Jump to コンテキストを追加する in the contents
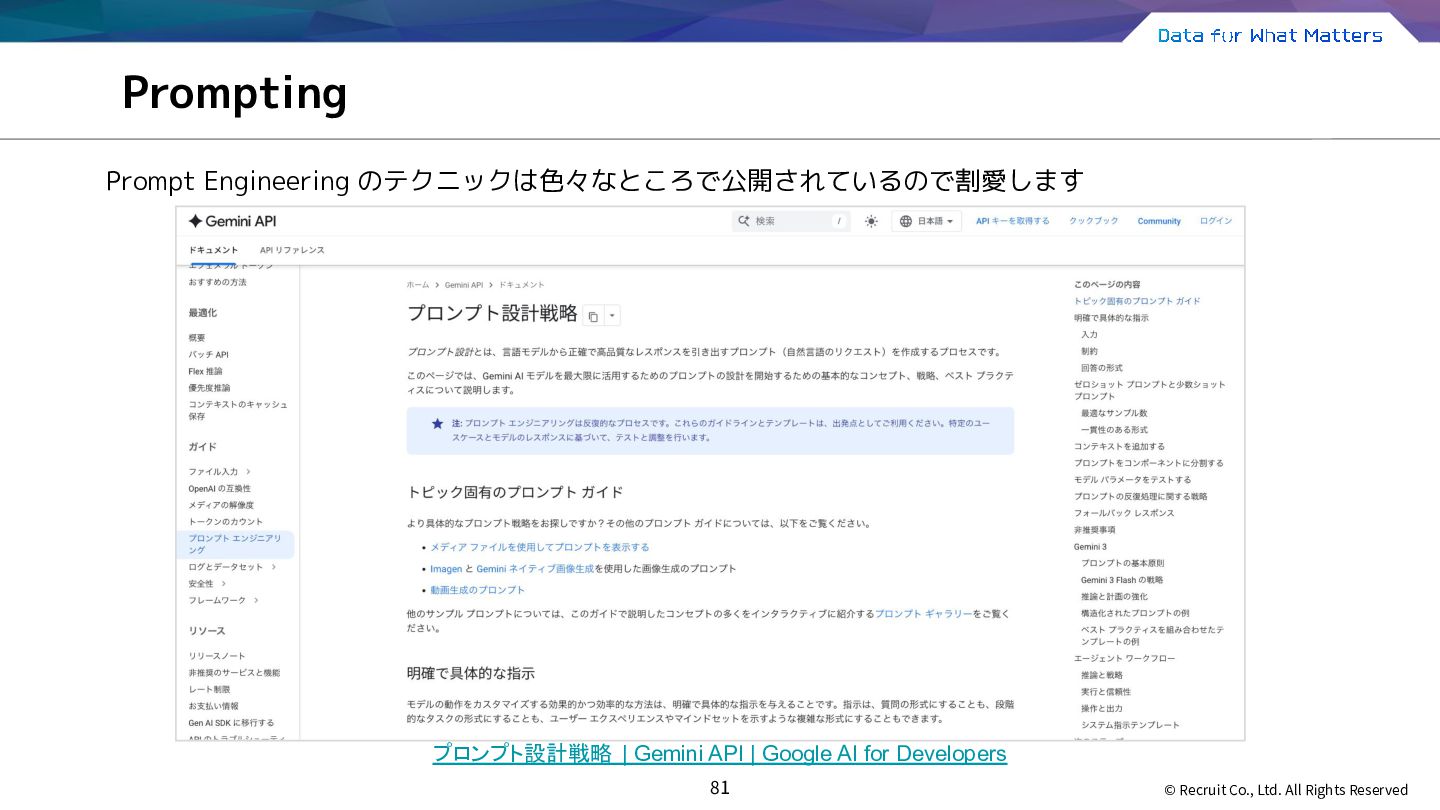Image resolution: width=1440 pixels, height=810 pixels. 1119,447
